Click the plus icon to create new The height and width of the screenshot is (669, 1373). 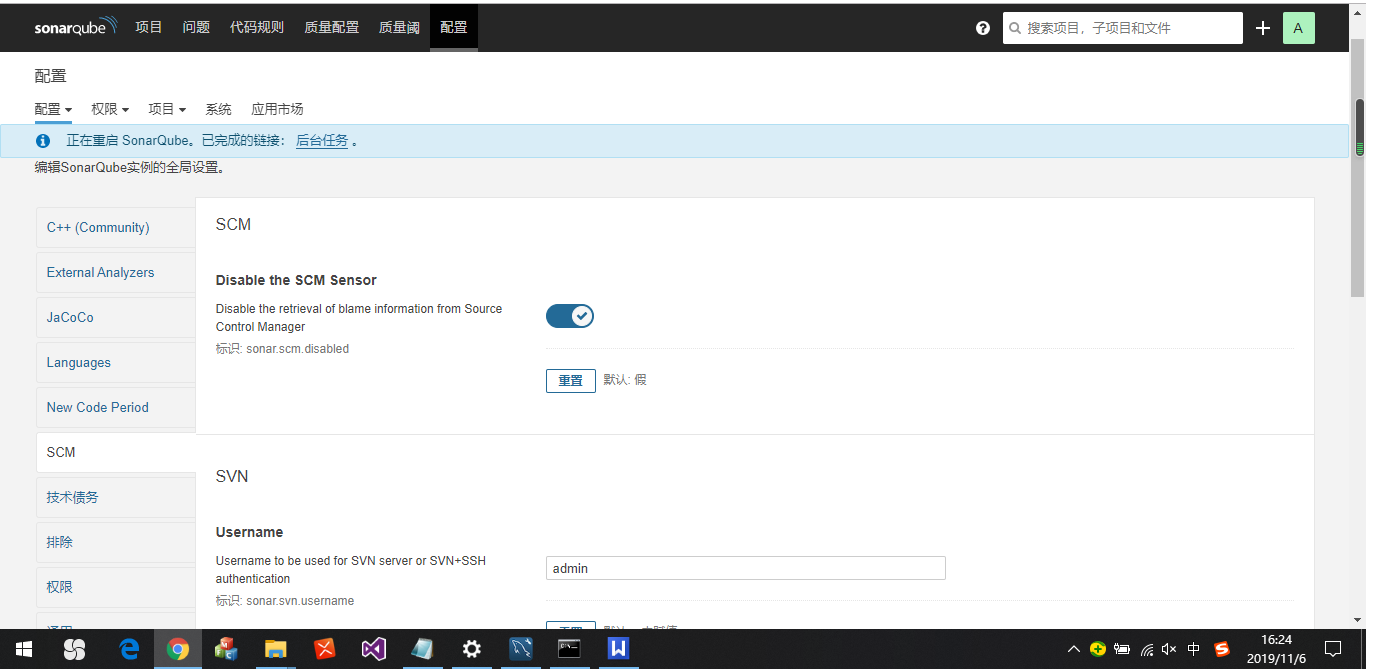[1263, 28]
